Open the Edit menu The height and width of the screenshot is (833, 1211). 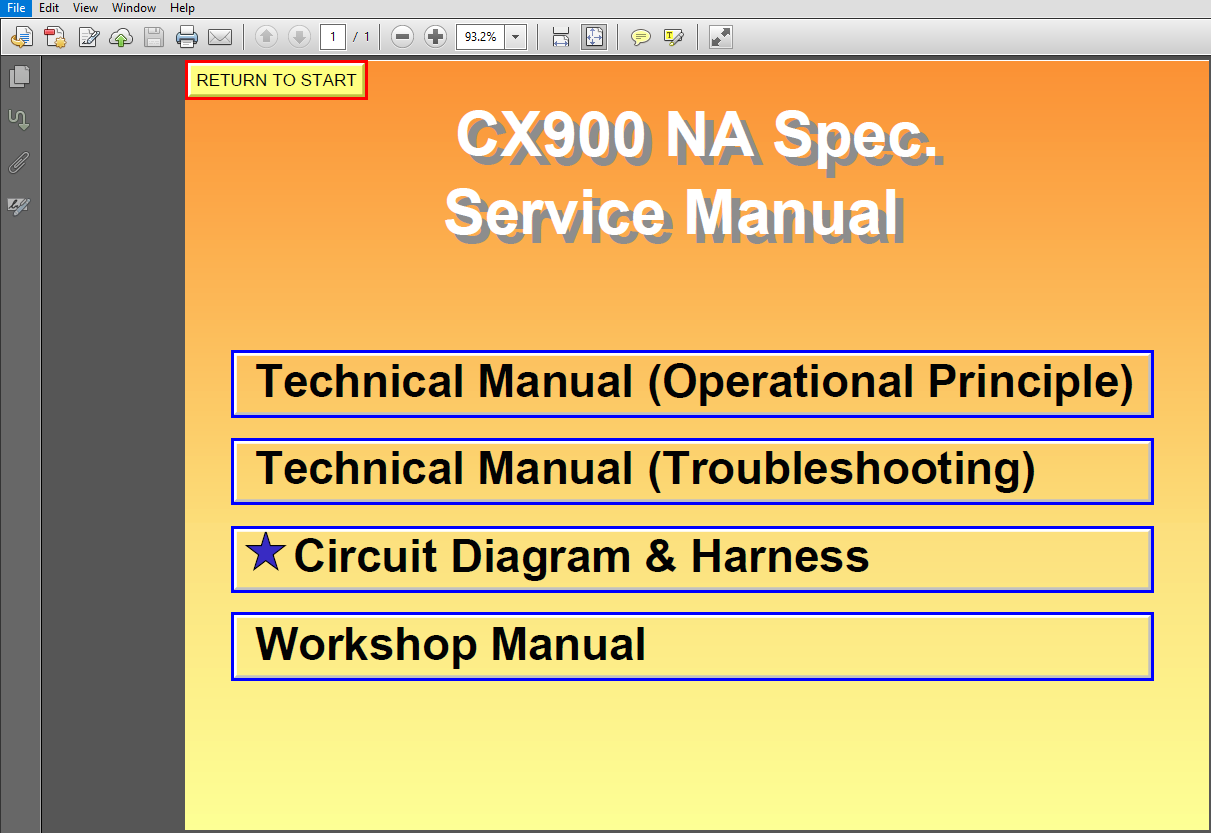pos(49,8)
